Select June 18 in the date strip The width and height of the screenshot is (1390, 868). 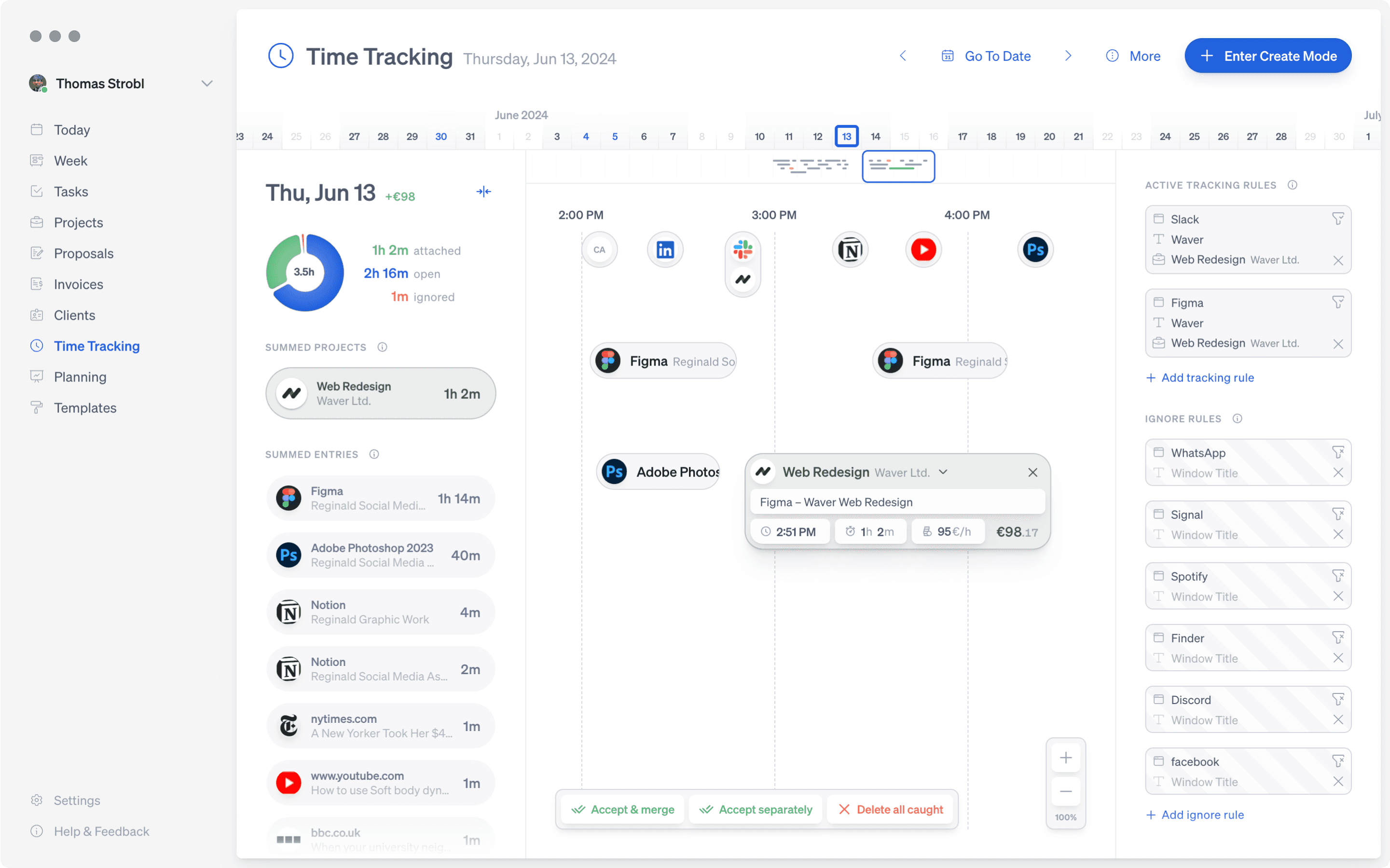click(991, 136)
